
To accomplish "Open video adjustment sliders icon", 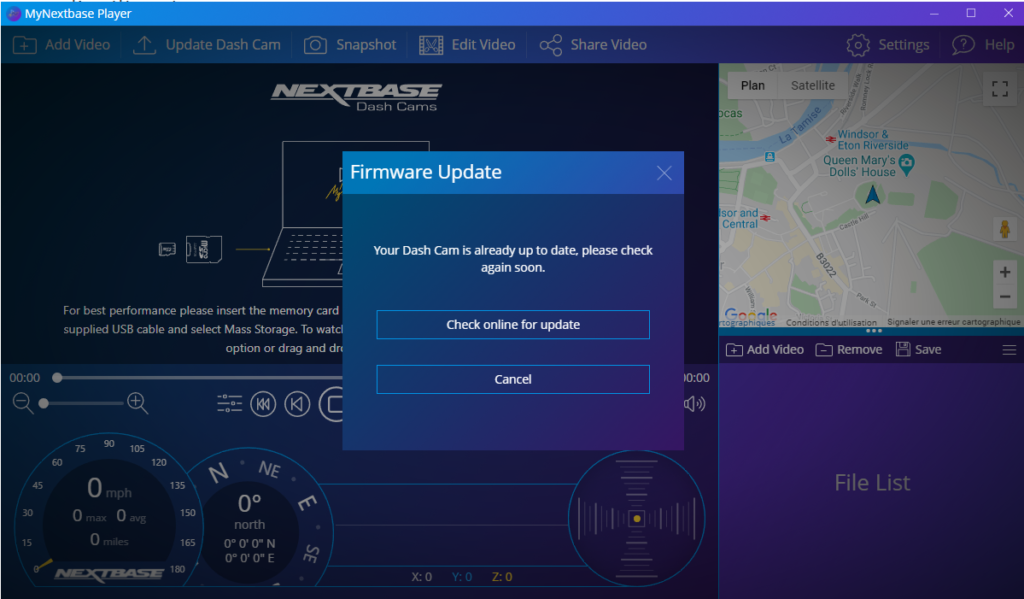I will (229, 404).
